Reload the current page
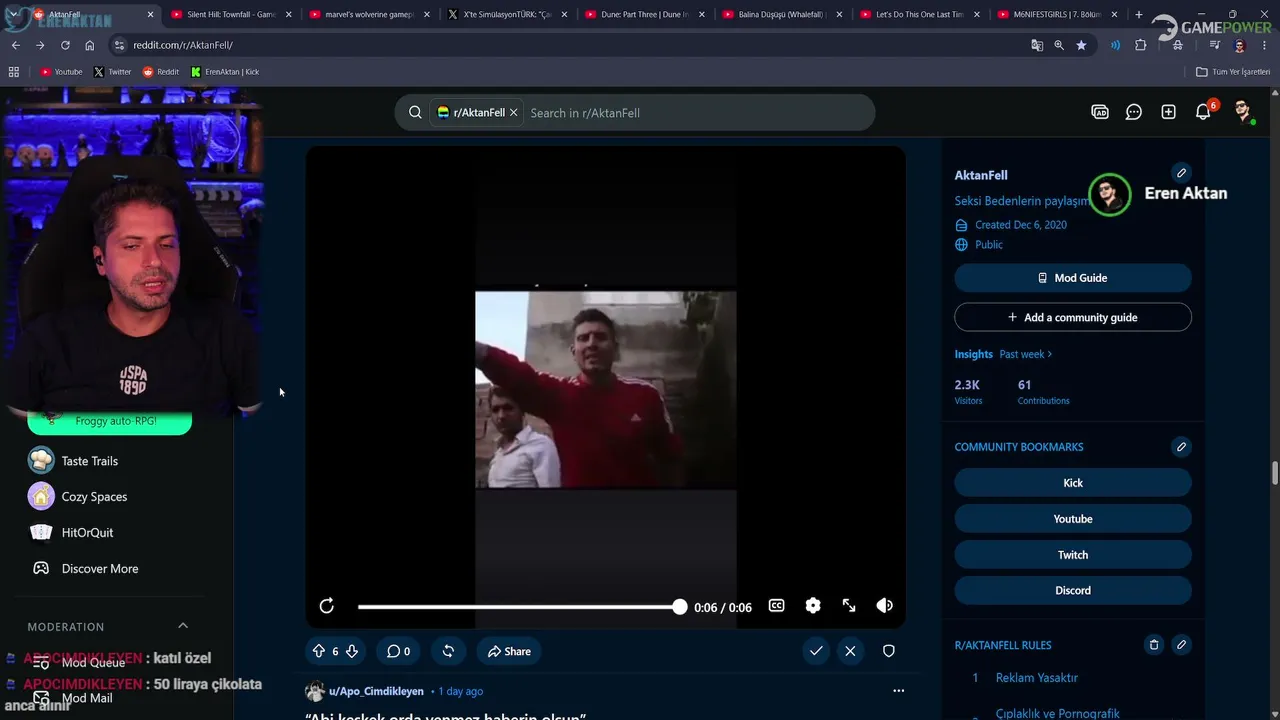The image size is (1280, 720). coord(65,45)
